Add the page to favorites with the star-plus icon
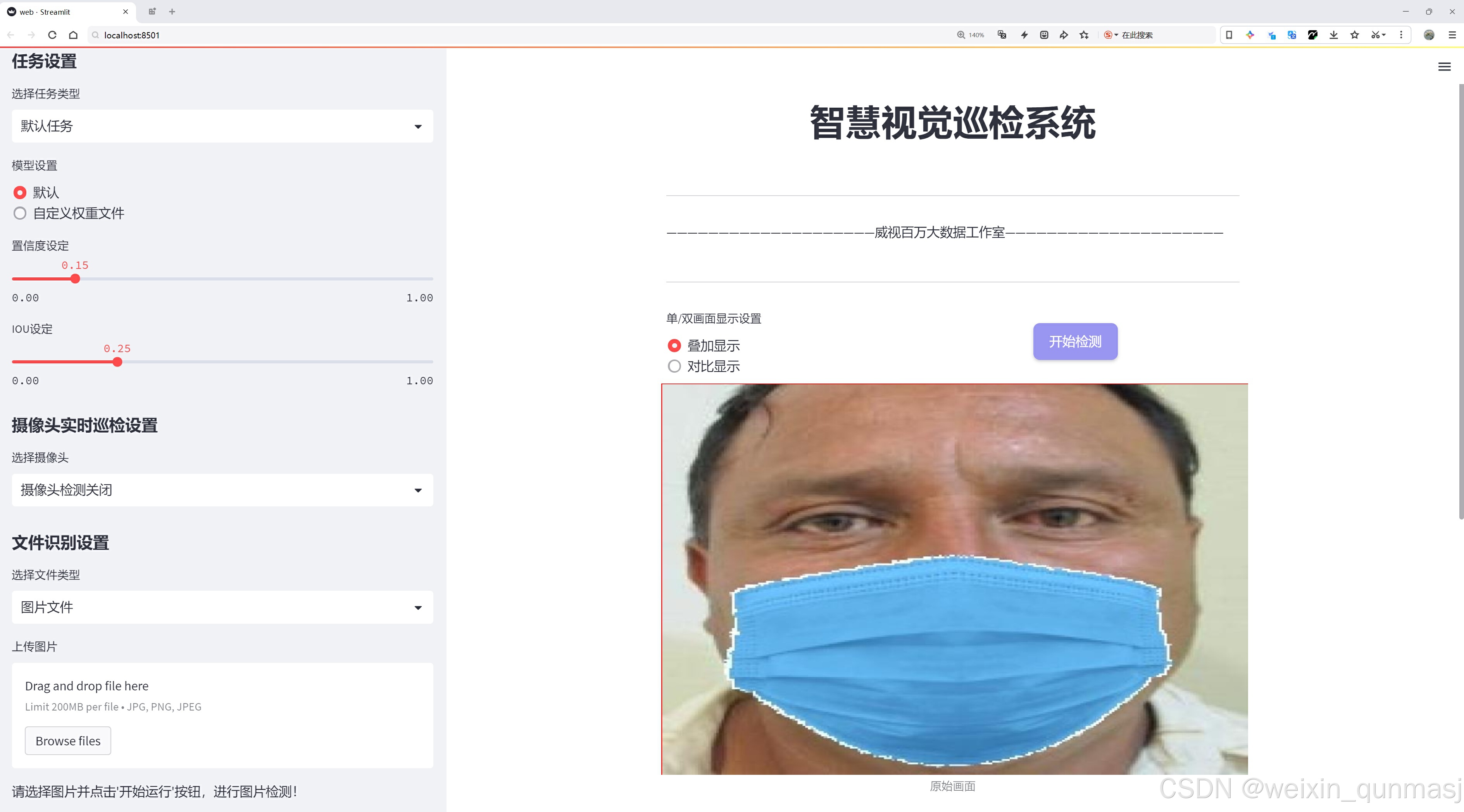Image resolution: width=1464 pixels, height=812 pixels. click(1084, 35)
